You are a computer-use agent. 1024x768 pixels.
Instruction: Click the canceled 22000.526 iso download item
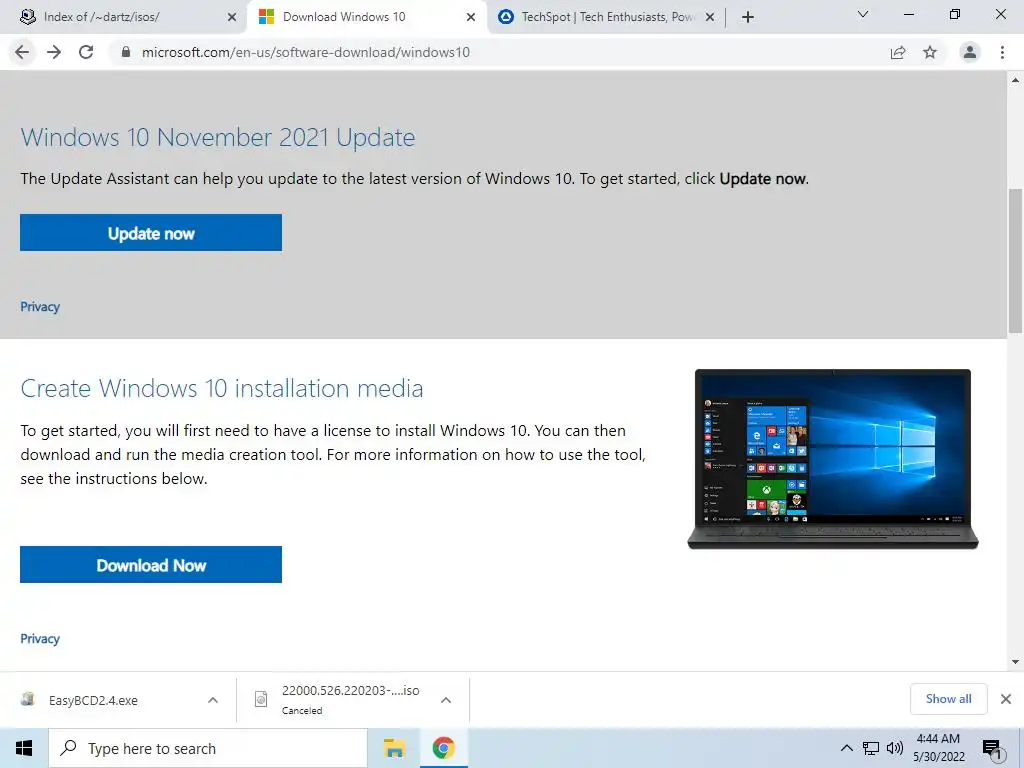[x=340, y=700]
